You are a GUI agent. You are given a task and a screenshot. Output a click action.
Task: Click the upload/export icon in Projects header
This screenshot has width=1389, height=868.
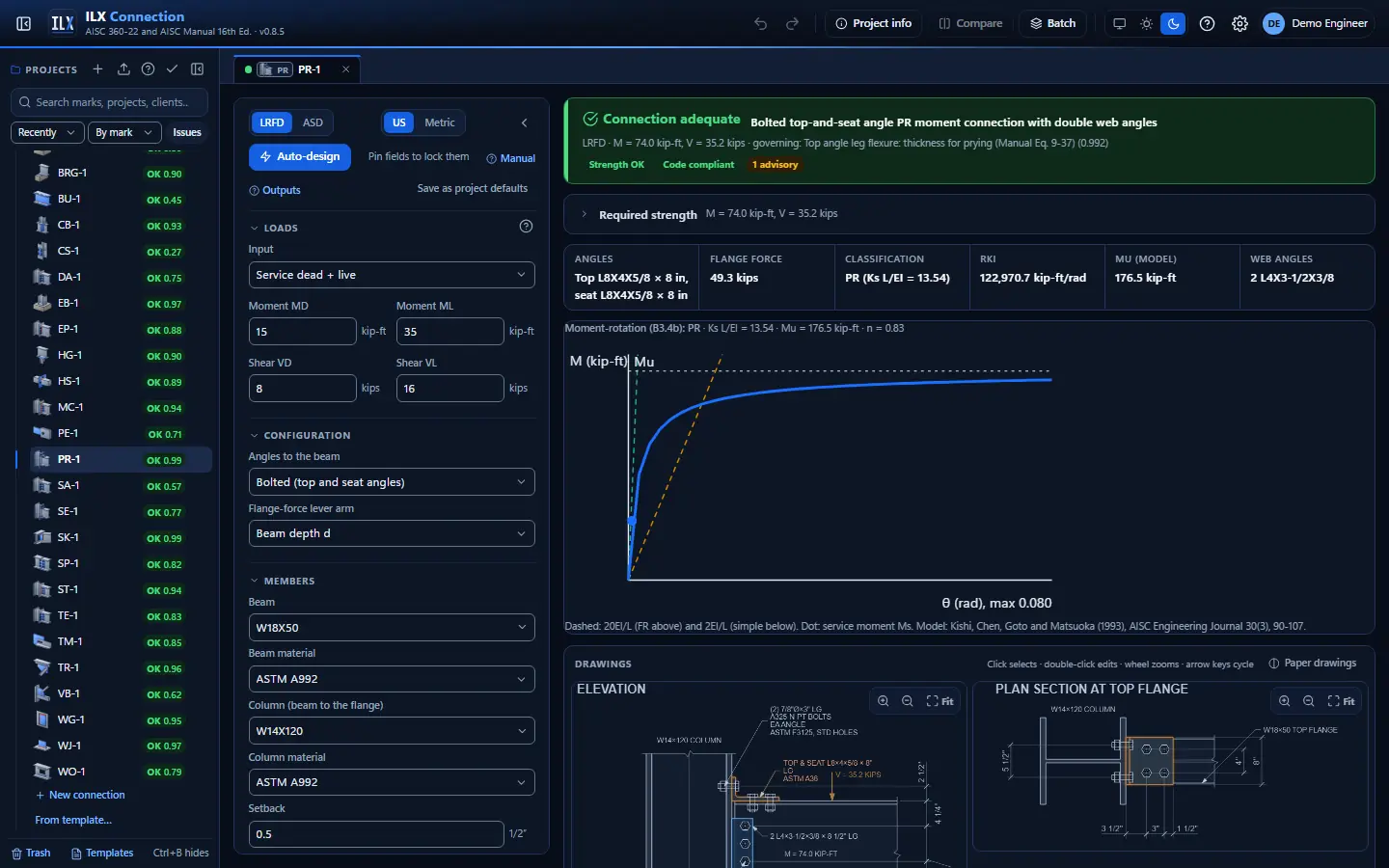(123, 69)
